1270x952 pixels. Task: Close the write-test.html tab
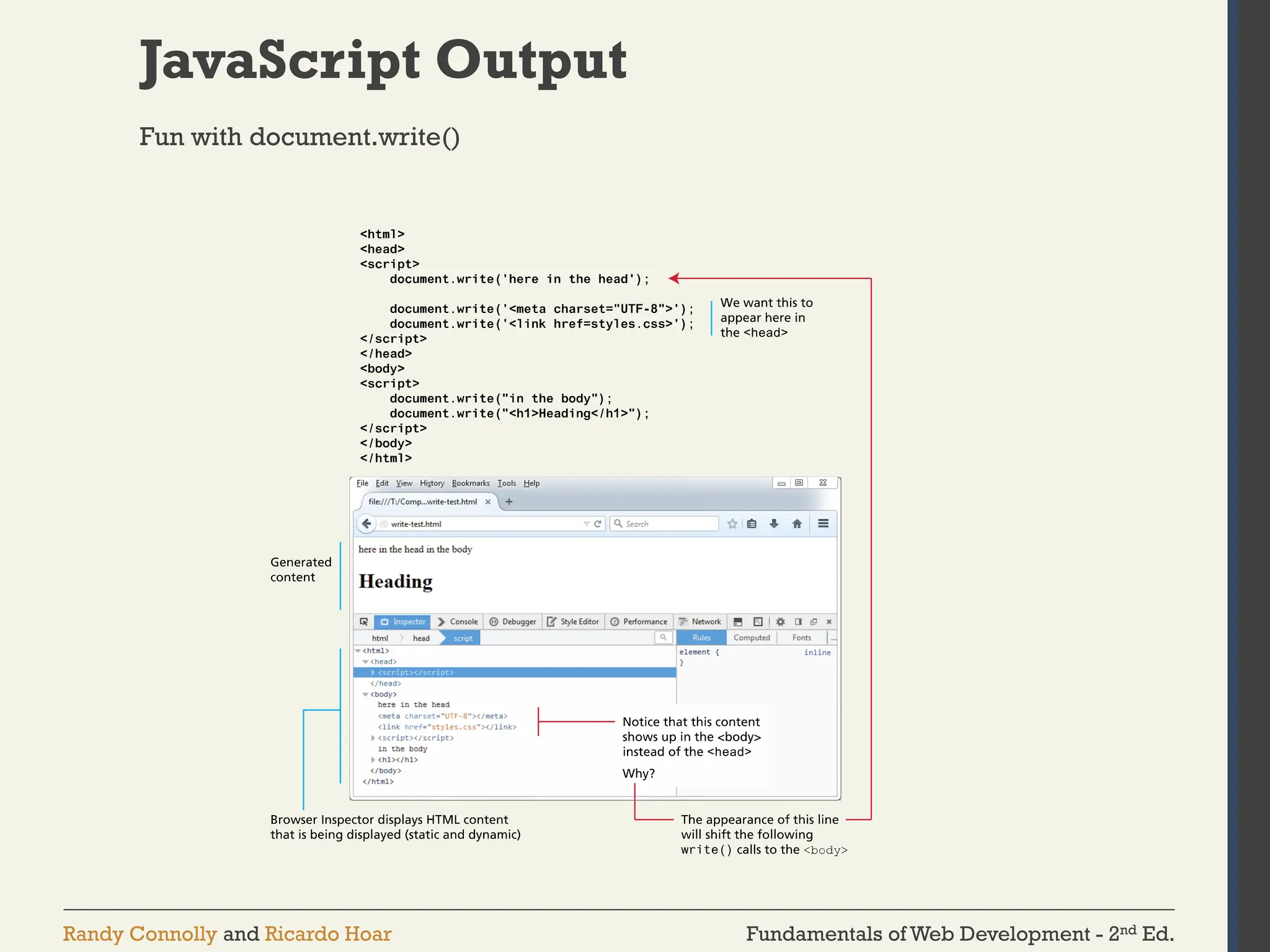coord(488,502)
